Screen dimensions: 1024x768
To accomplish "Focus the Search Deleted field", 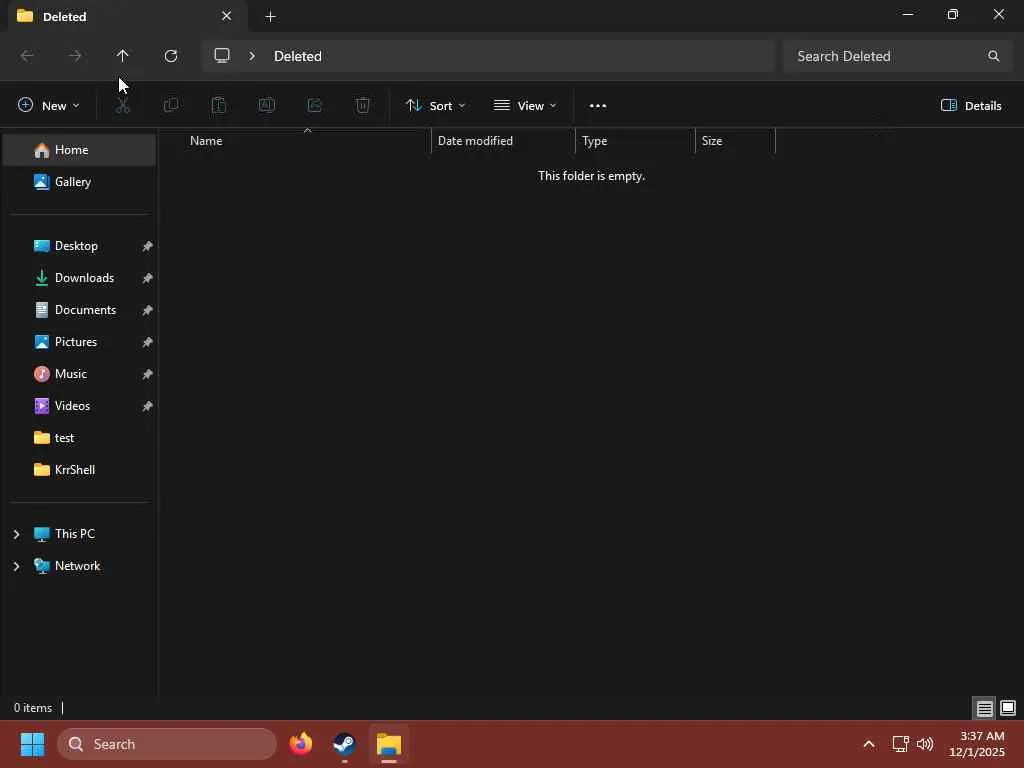I will coord(899,56).
